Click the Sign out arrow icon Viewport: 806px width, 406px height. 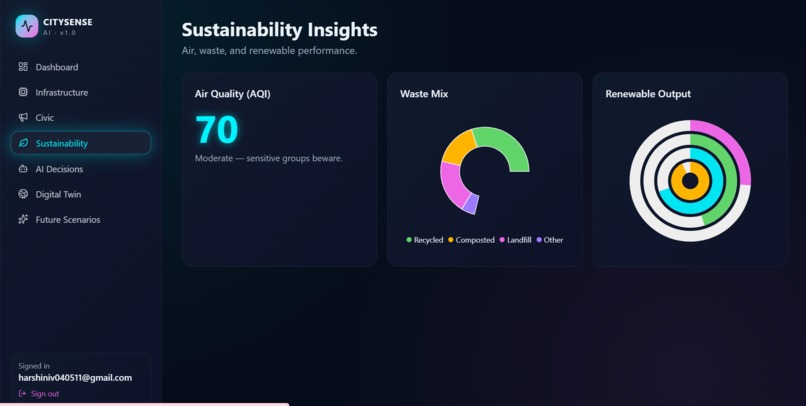click(x=22, y=394)
